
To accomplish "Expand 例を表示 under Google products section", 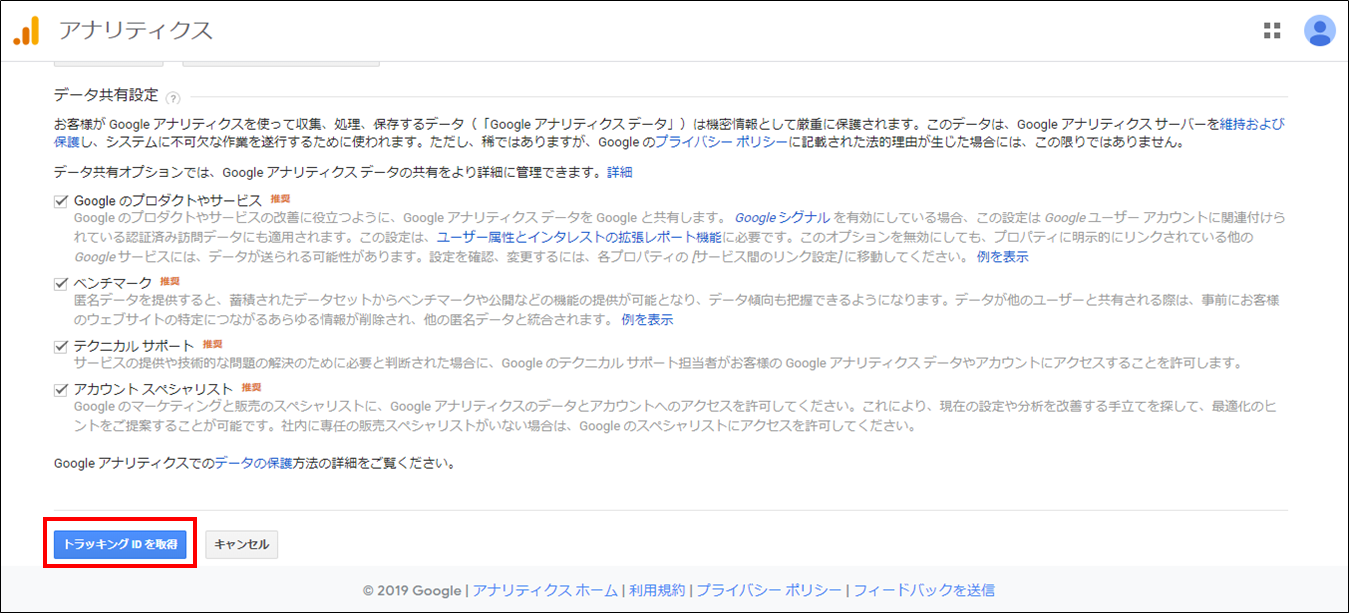I will [x=1002, y=257].
